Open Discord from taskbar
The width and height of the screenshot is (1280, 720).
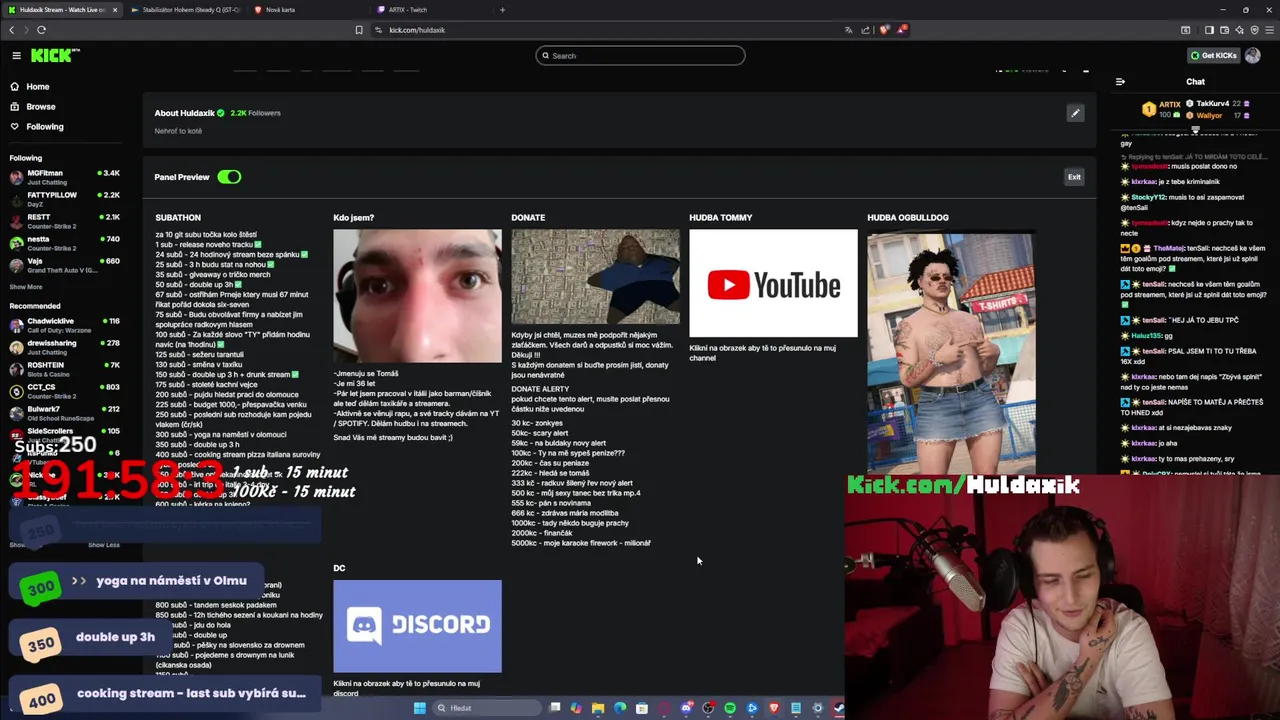pos(687,708)
